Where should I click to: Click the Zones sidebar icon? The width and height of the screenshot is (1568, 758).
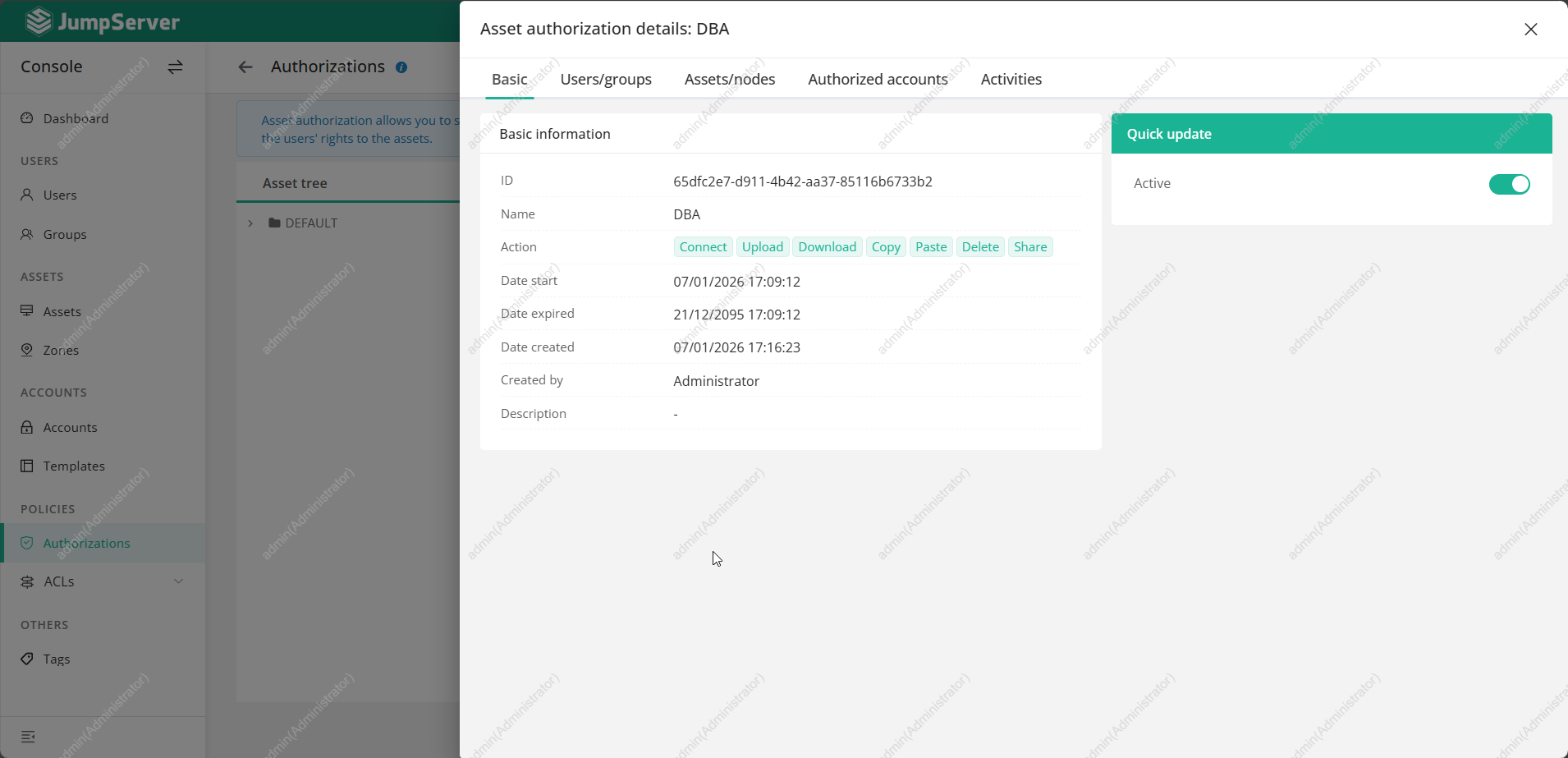(27, 350)
